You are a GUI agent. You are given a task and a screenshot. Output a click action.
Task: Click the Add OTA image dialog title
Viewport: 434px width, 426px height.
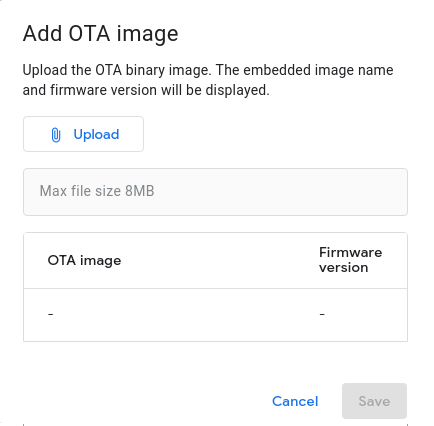tap(100, 34)
